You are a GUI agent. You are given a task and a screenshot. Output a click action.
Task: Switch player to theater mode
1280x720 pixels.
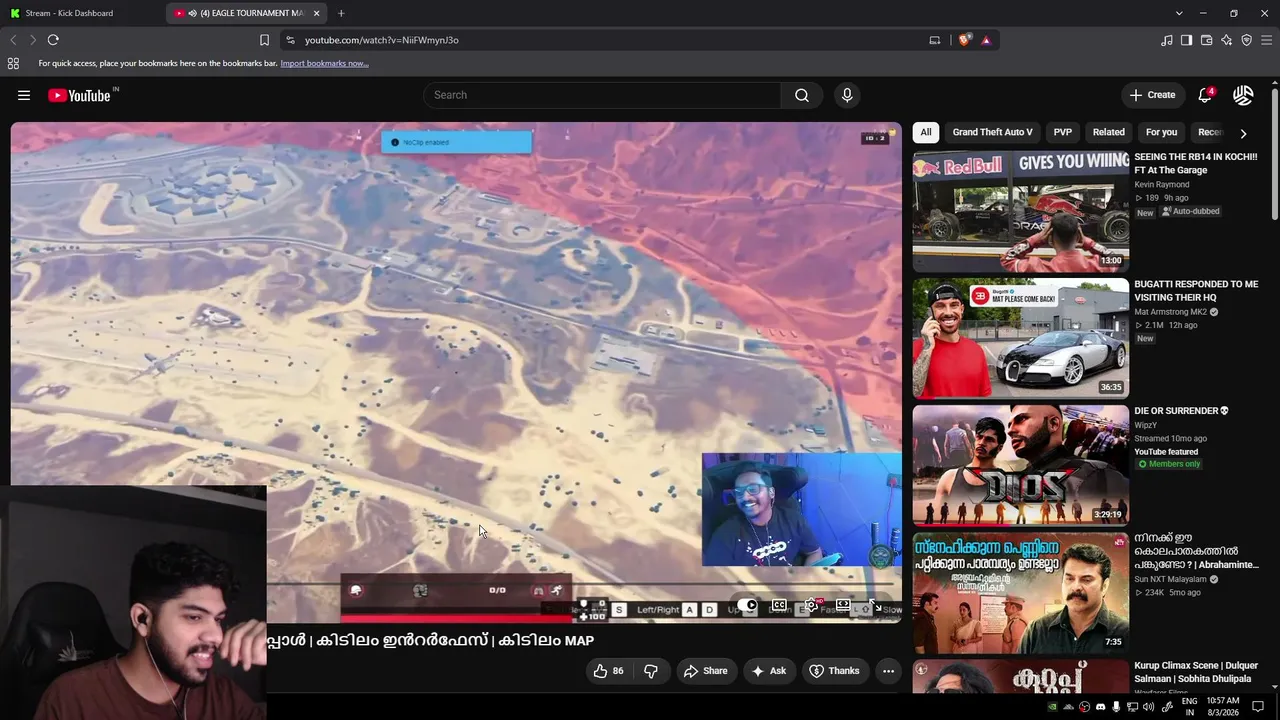click(x=843, y=606)
